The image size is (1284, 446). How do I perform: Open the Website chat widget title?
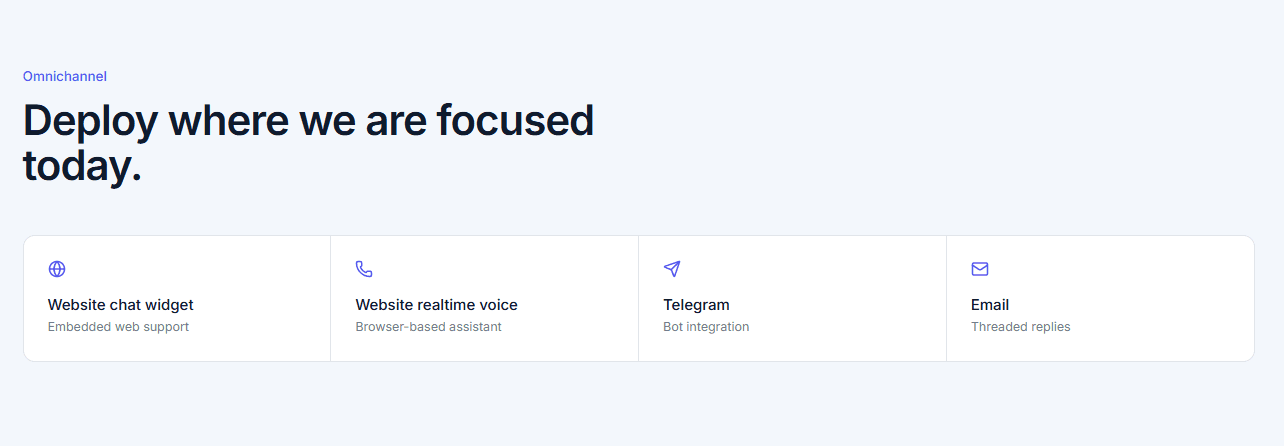pos(121,305)
